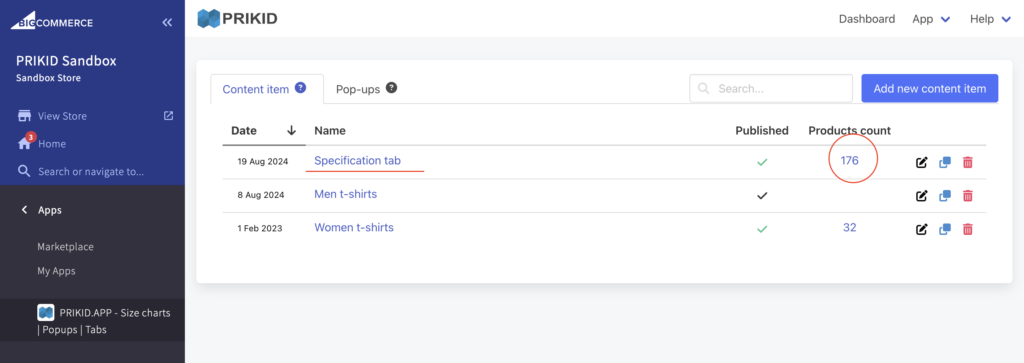The width and height of the screenshot is (1024, 363).
Task: Go back using the Apps chevron
Action: pos(24,210)
